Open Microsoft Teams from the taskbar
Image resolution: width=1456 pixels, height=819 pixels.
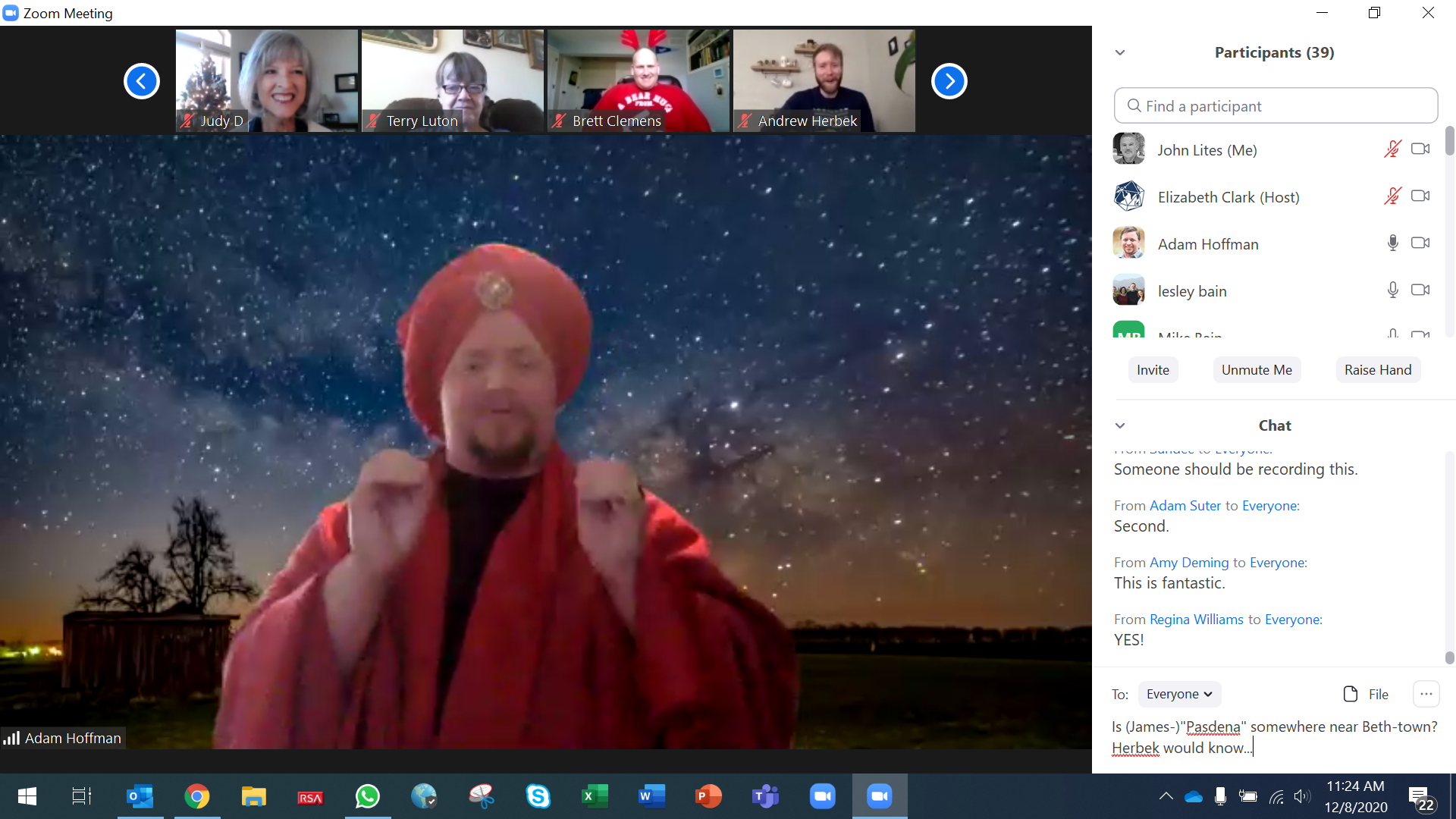pos(766,796)
